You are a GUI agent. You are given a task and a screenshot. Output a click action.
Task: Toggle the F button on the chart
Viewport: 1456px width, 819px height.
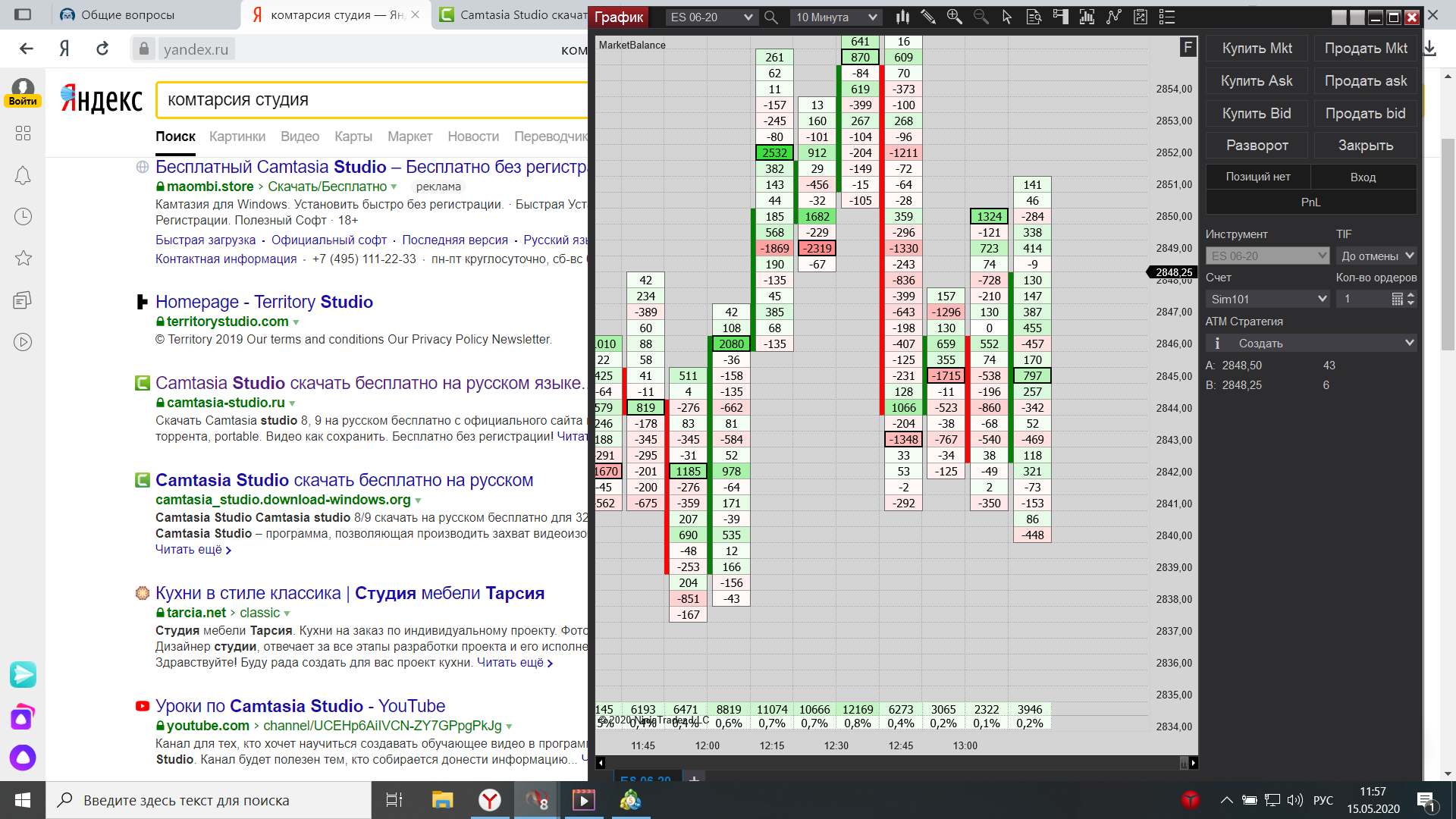click(x=1188, y=47)
